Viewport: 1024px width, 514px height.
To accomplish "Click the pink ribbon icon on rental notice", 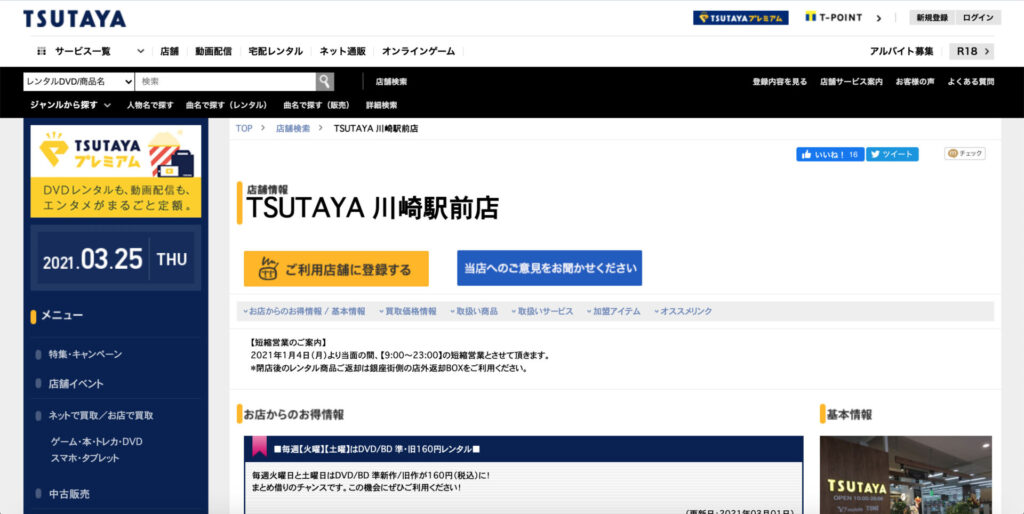I will 259,447.
